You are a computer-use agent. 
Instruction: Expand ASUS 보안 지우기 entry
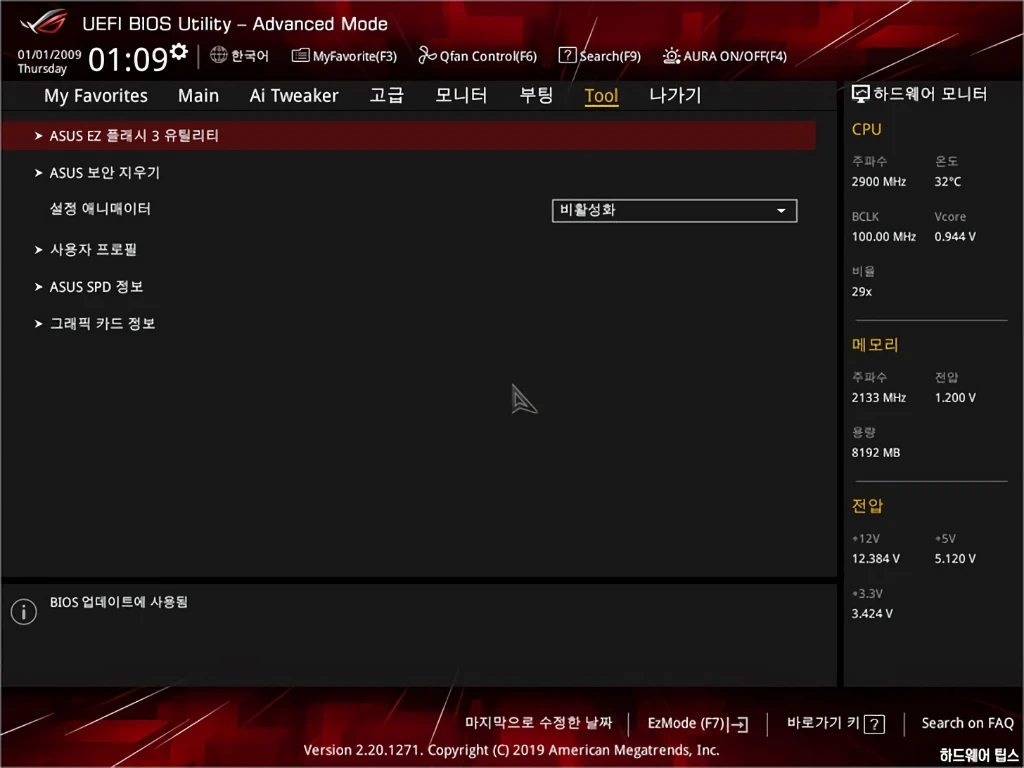(x=104, y=173)
